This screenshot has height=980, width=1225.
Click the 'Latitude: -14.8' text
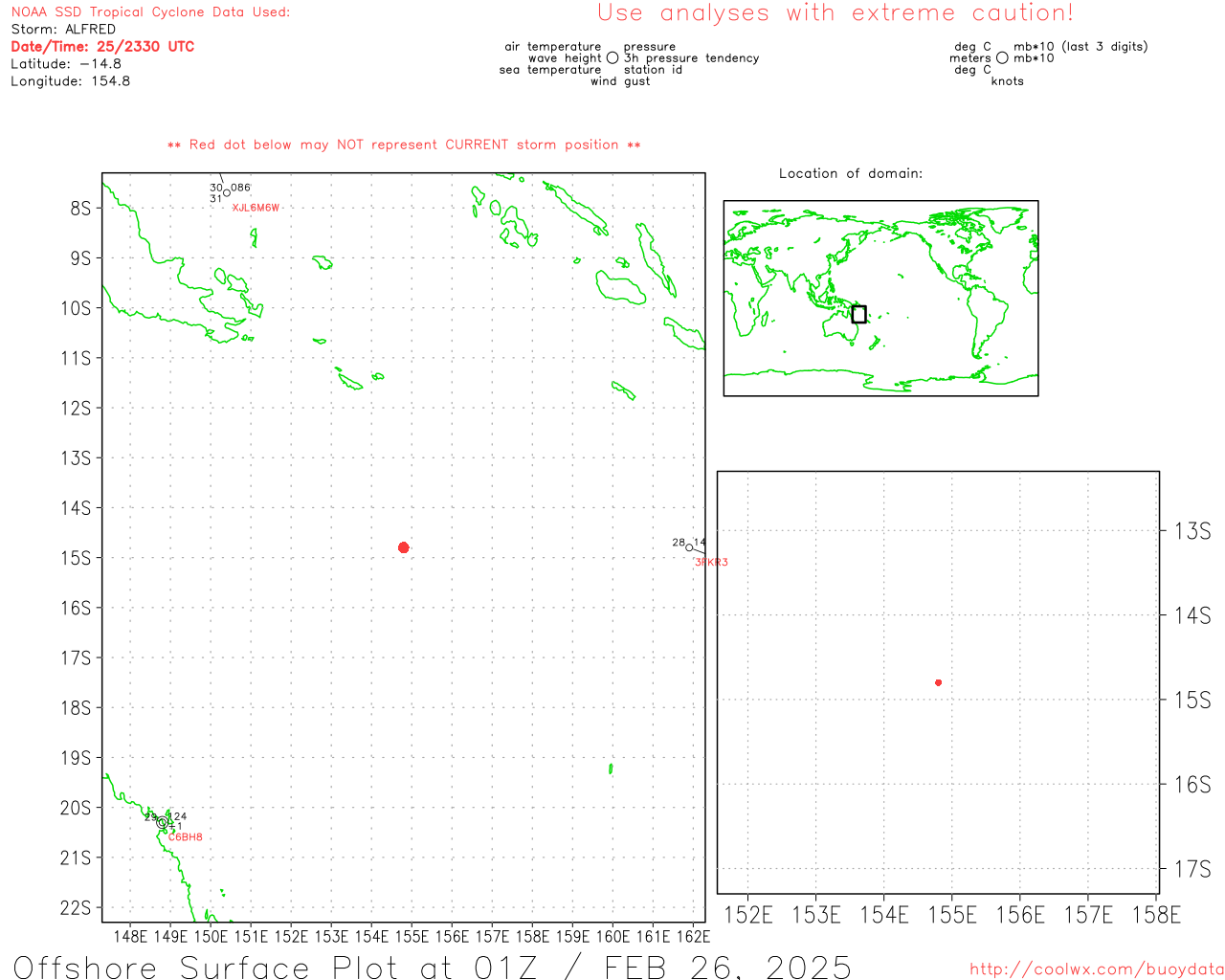point(66,64)
